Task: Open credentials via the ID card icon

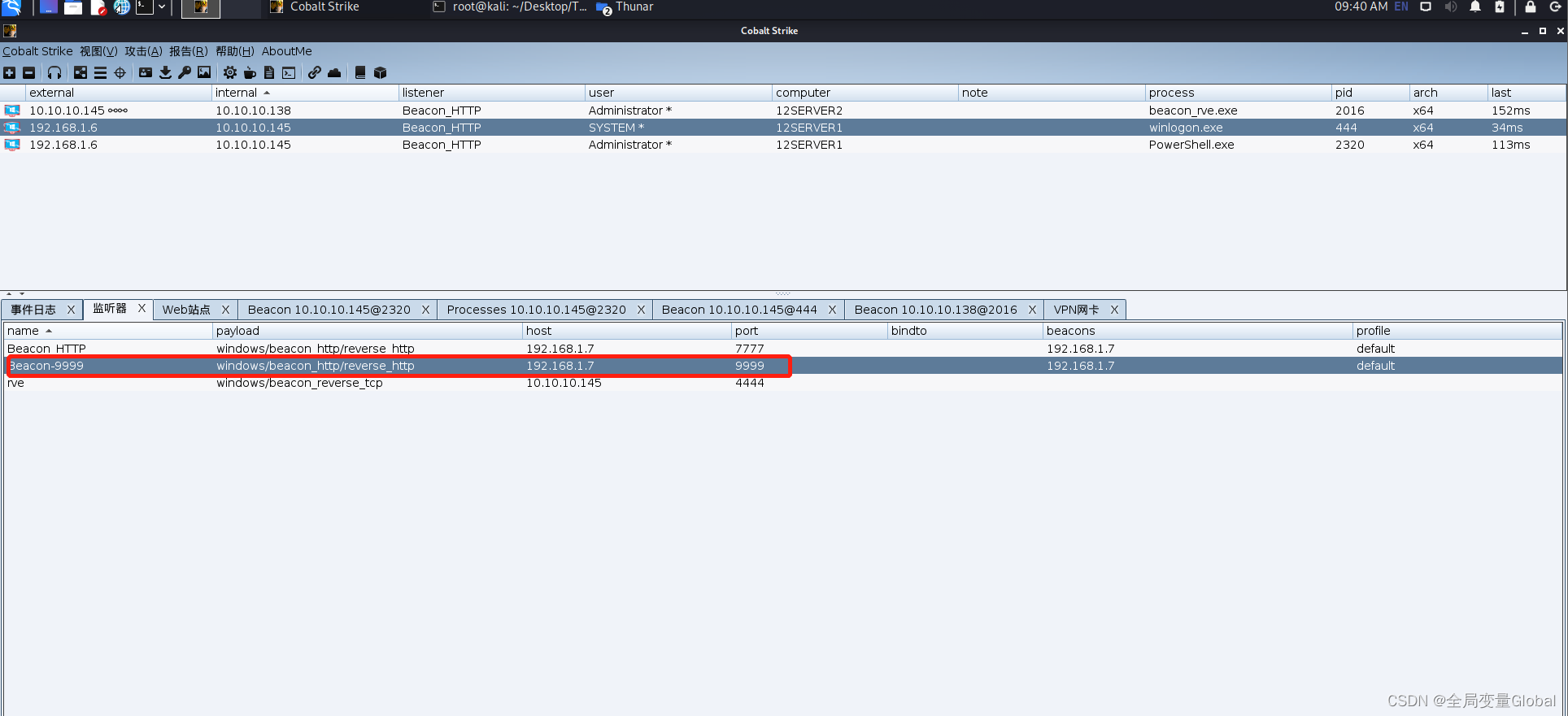Action: pyautogui.click(x=146, y=73)
